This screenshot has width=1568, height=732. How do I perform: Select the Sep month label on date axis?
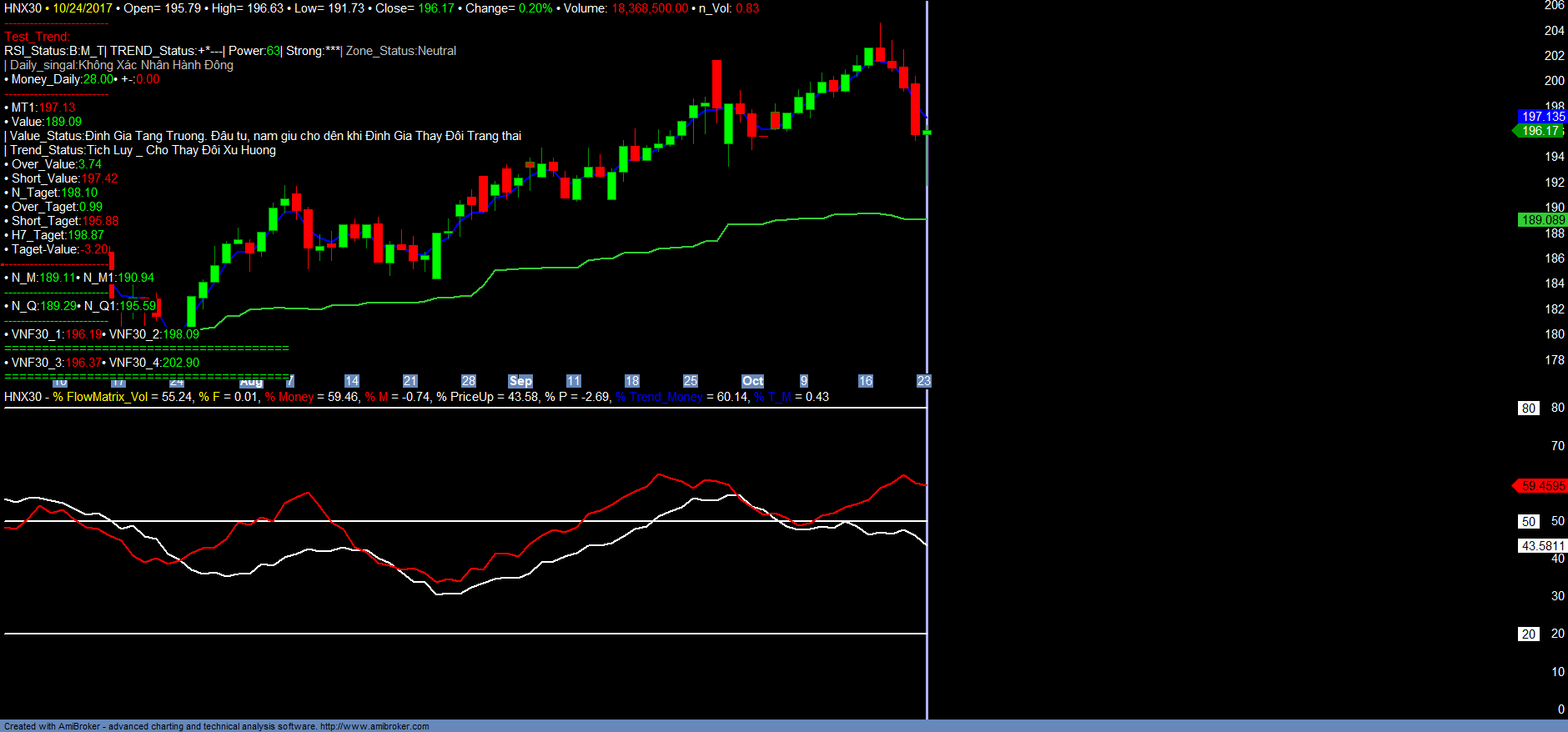520,381
